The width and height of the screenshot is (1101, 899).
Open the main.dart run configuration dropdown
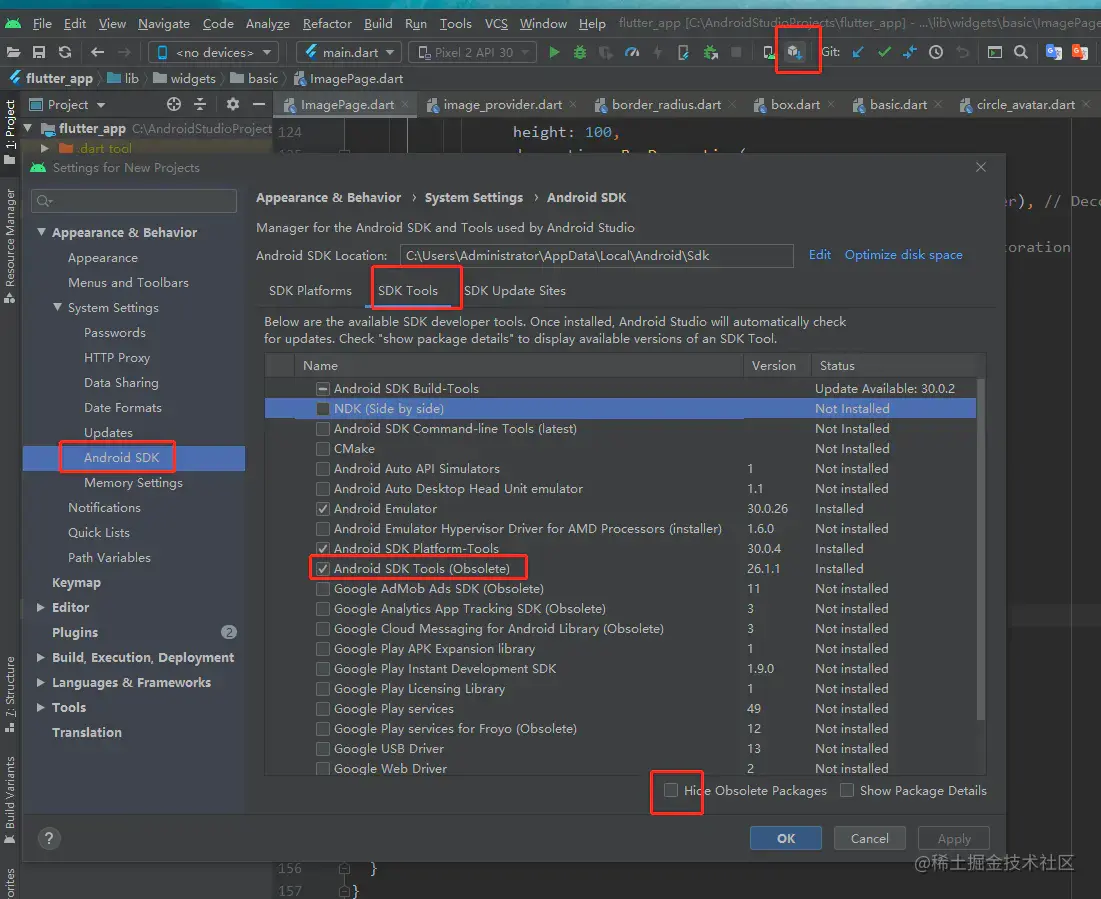(349, 52)
